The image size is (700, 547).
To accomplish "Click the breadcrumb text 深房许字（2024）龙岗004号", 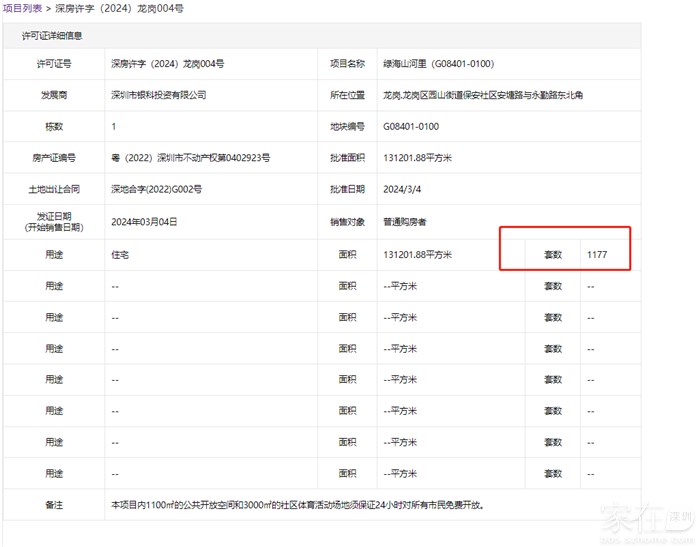I will (119, 8).
